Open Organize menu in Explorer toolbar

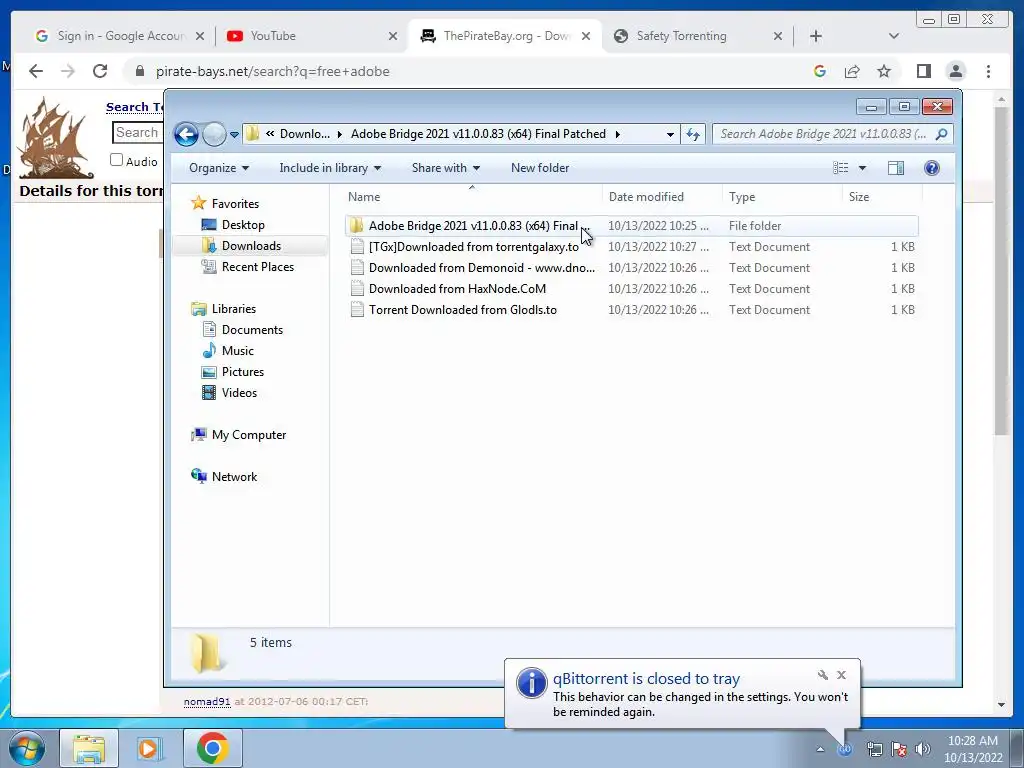[x=219, y=168]
